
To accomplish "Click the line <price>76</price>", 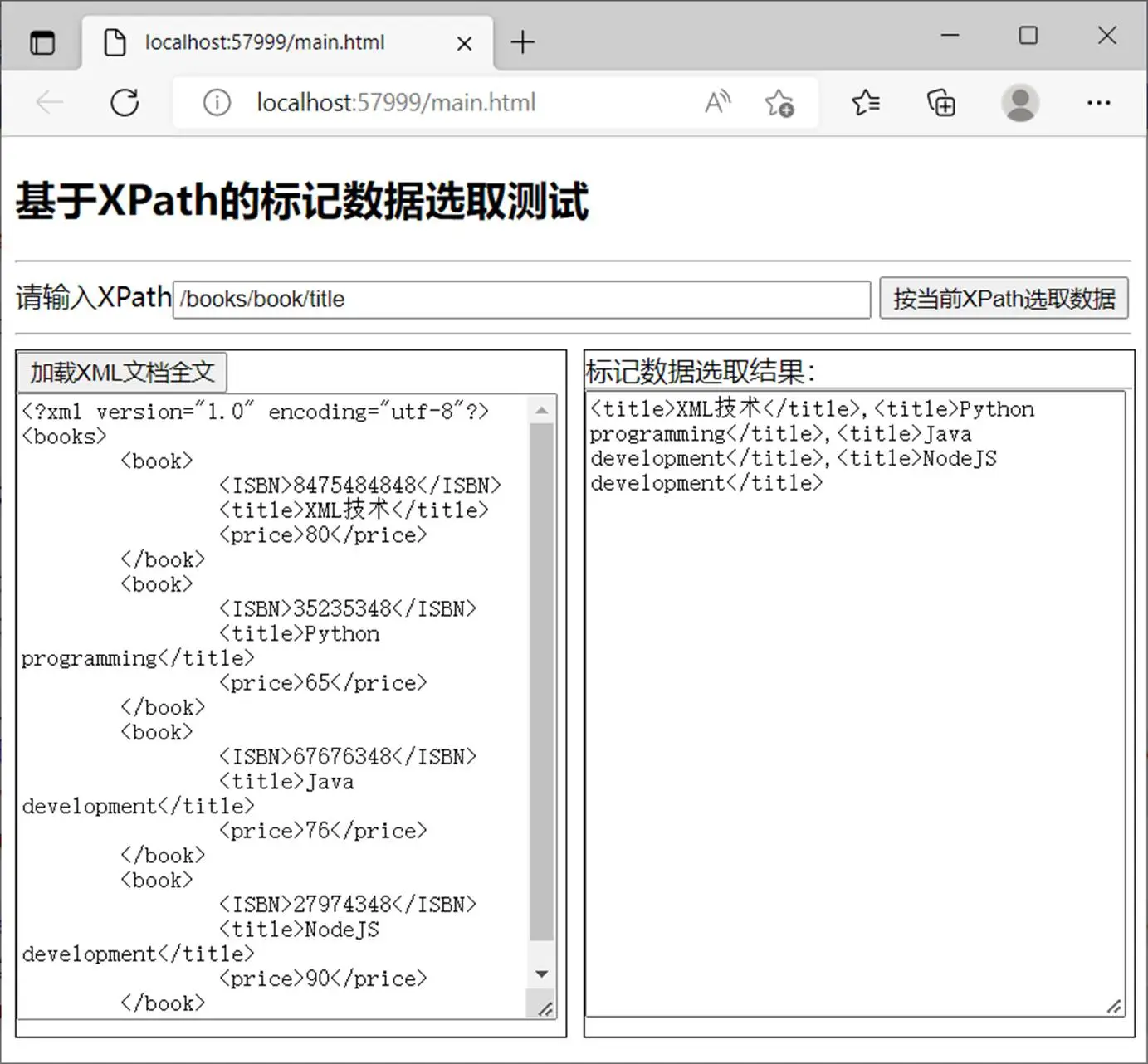I will click(x=323, y=830).
